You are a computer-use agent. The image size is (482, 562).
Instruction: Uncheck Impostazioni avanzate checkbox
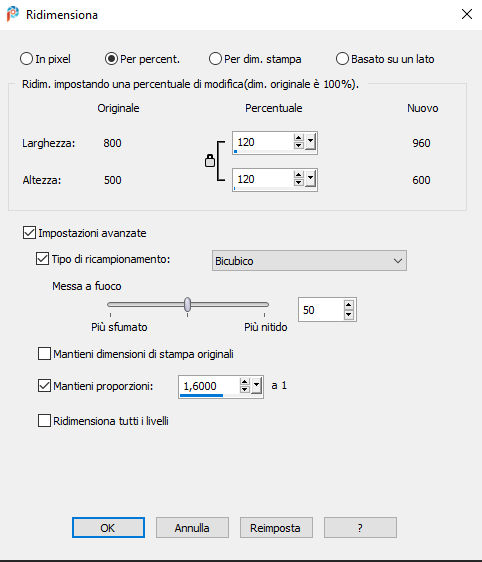(x=29, y=233)
